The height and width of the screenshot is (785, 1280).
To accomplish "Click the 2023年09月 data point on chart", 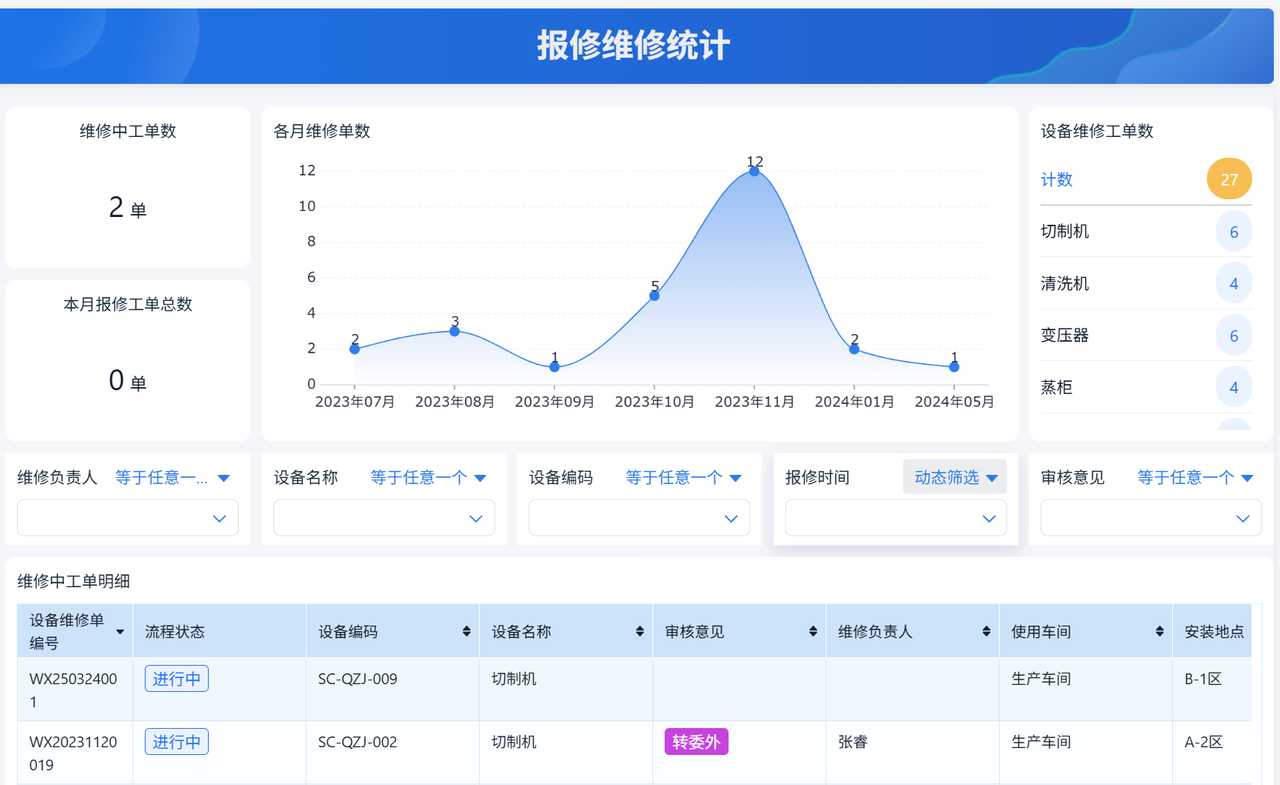I will (555, 367).
